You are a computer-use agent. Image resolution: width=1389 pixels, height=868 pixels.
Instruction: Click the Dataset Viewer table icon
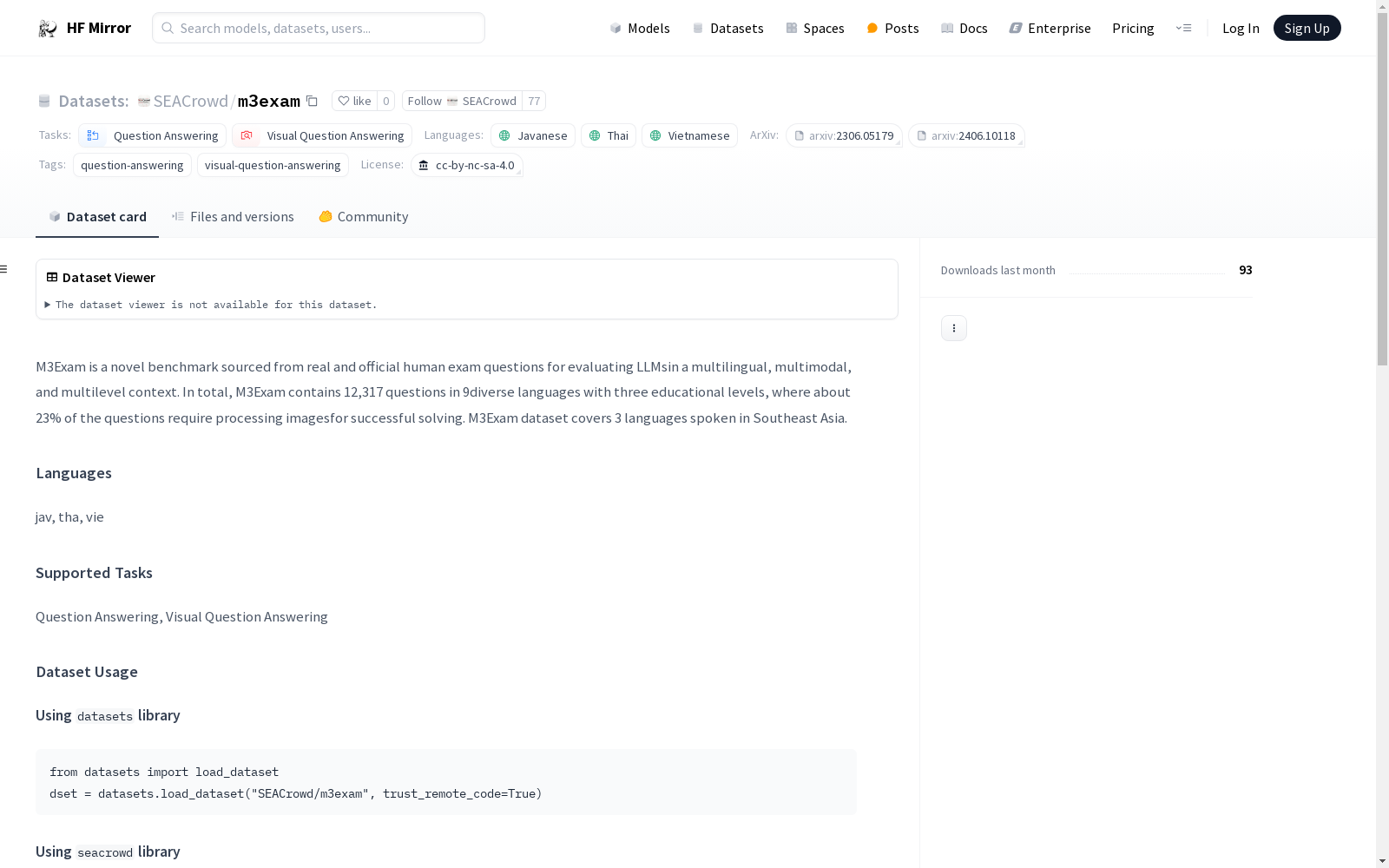[52, 277]
